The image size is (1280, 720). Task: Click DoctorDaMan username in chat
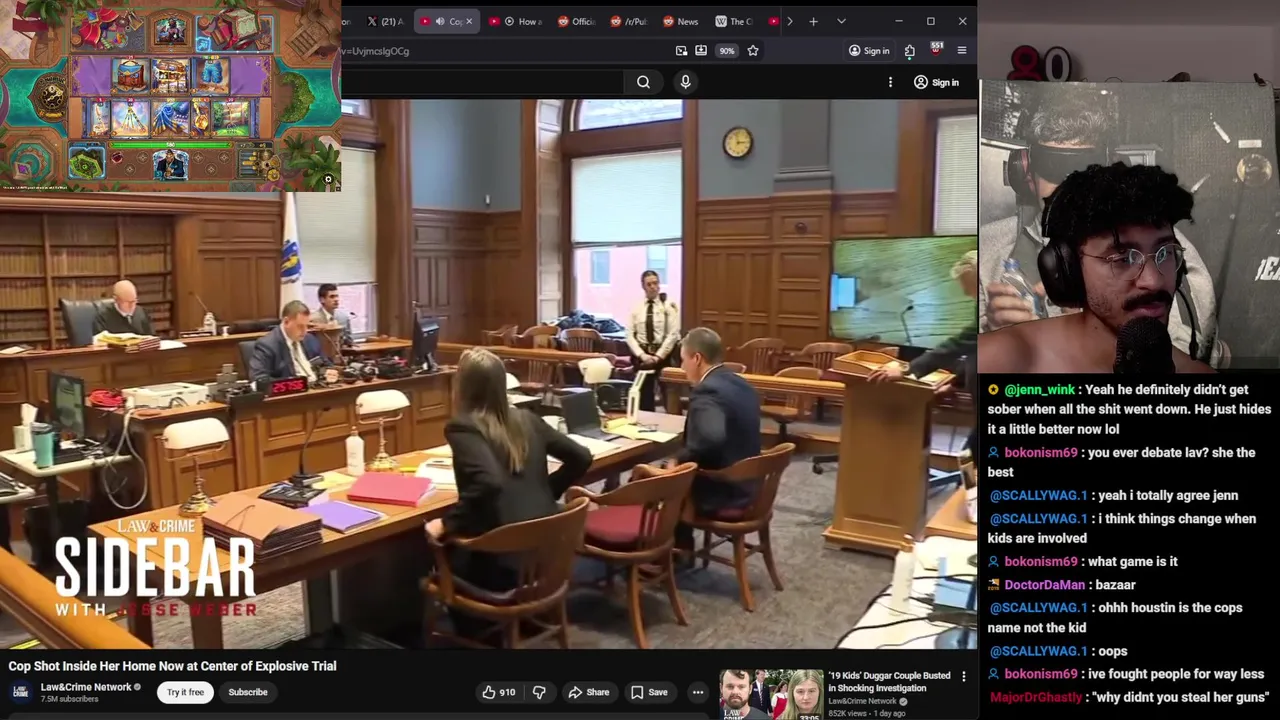(x=1044, y=585)
